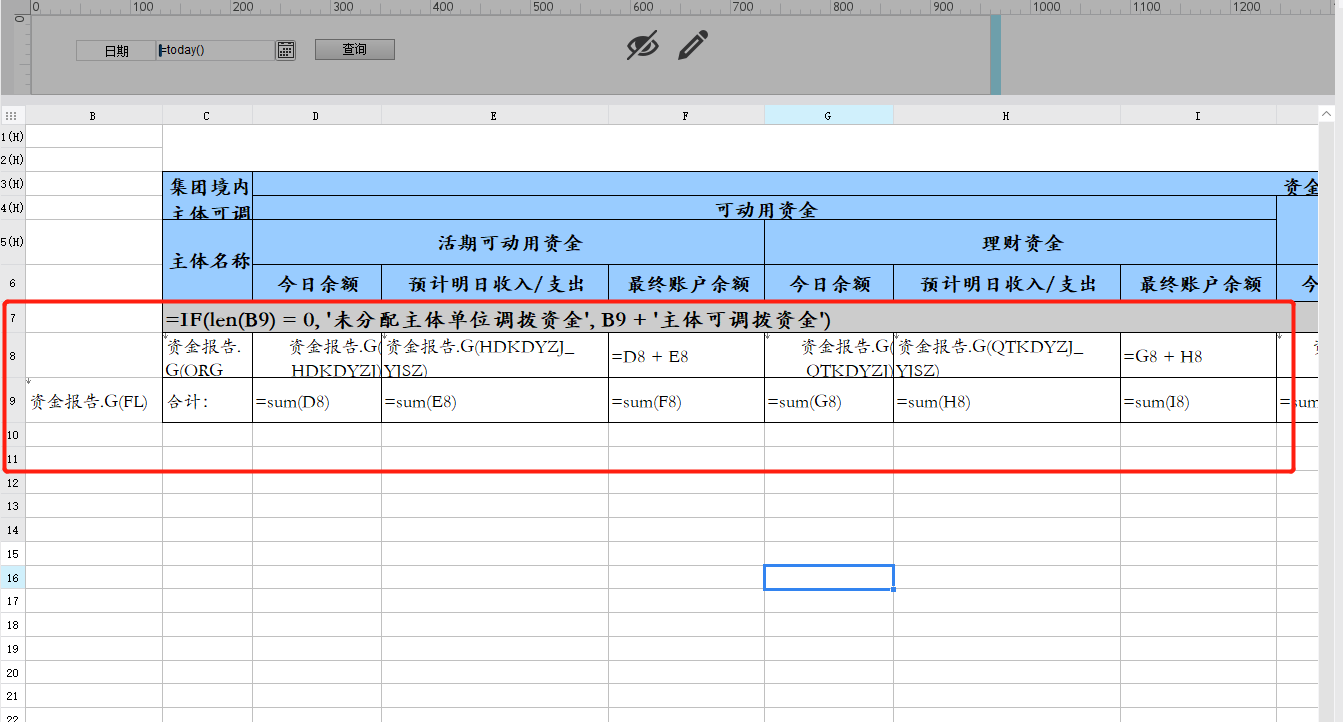Image resolution: width=1343 pixels, height=722 pixels.
Task: Select row header 20
Action: pos(13,672)
